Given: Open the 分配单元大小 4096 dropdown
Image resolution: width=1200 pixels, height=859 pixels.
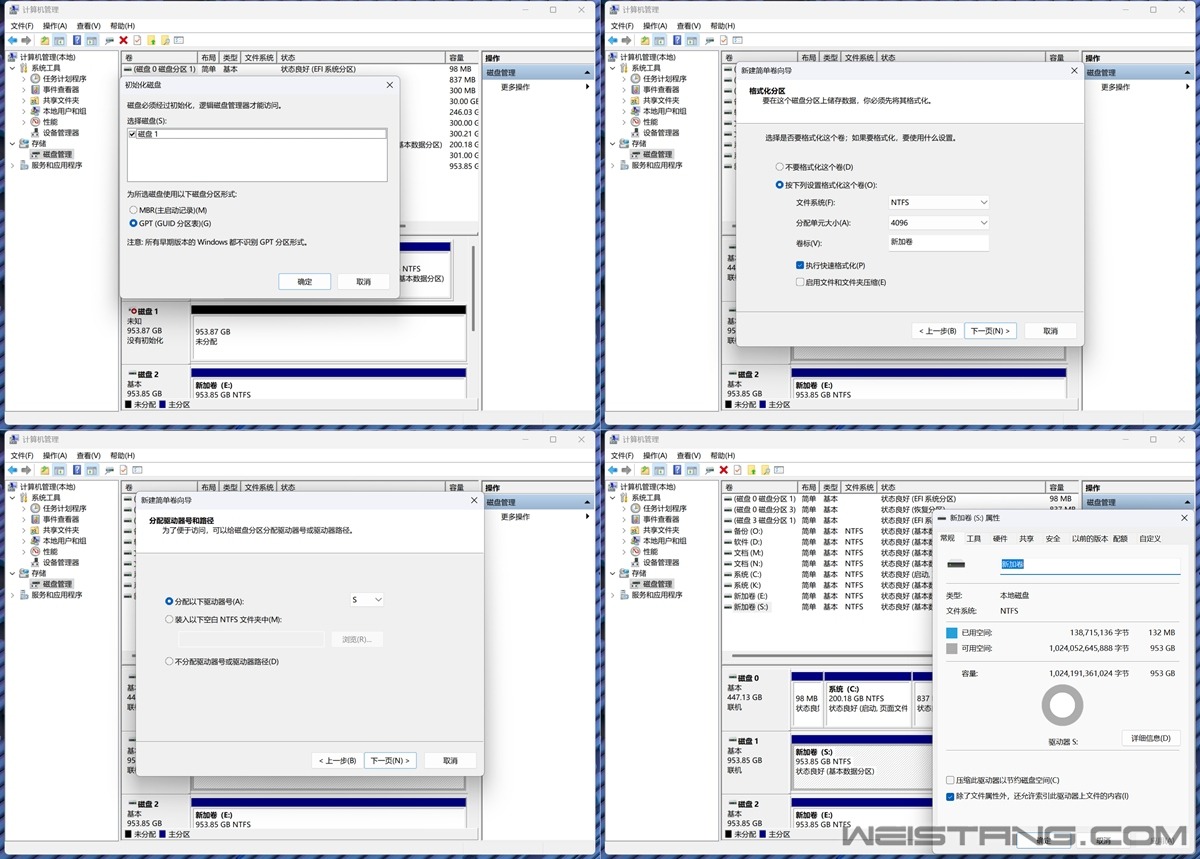Looking at the screenshot, I should pos(938,223).
